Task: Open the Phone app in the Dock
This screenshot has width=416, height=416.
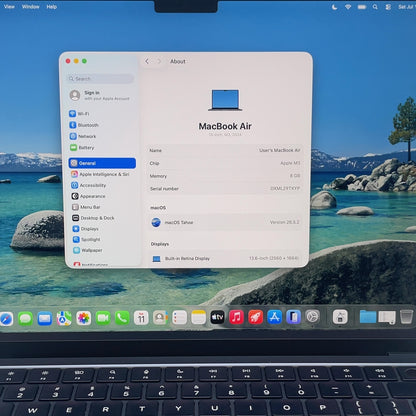Action: pyautogui.click(x=122, y=318)
